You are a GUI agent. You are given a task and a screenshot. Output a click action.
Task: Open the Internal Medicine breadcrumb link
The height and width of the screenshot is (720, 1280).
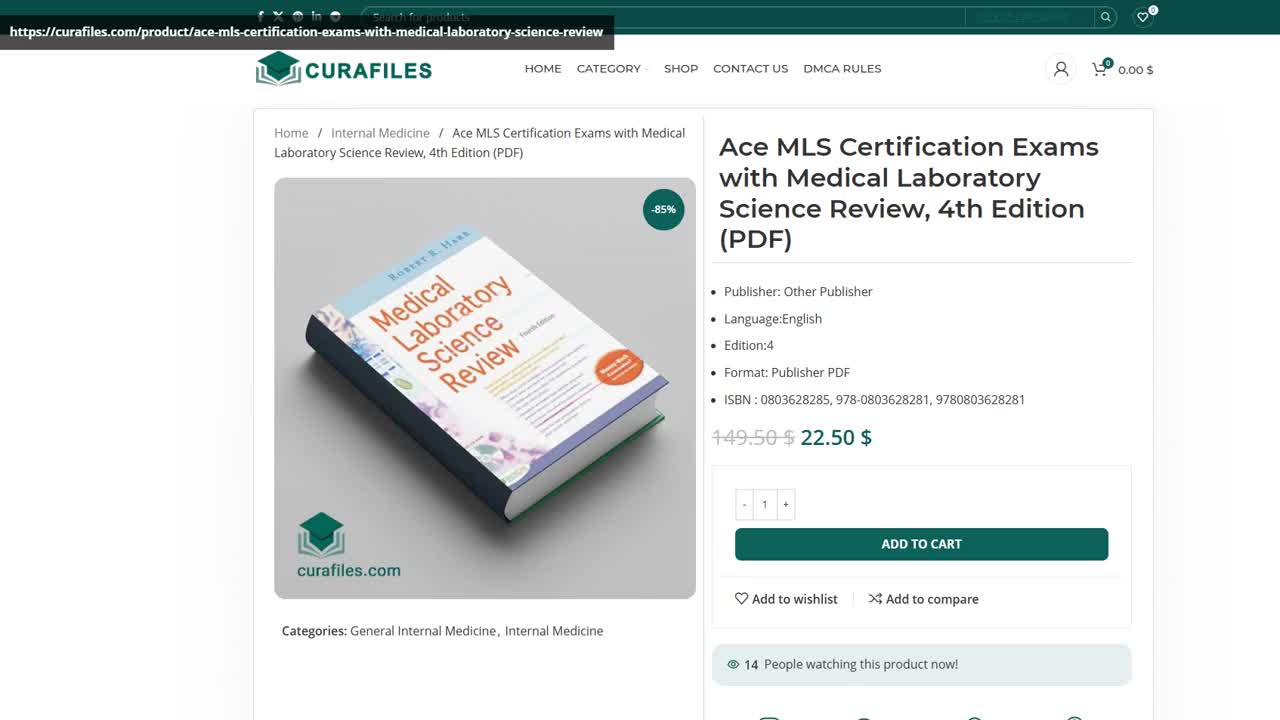380,132
